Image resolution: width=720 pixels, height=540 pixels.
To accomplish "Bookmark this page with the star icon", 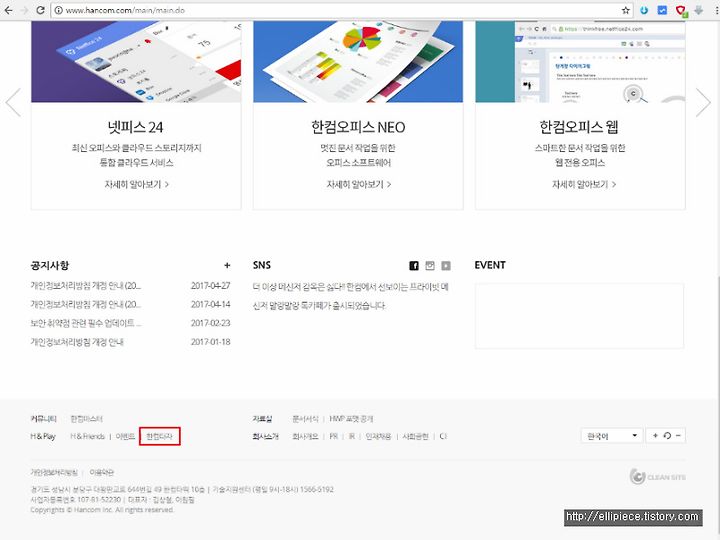I will tap(625, 10).
